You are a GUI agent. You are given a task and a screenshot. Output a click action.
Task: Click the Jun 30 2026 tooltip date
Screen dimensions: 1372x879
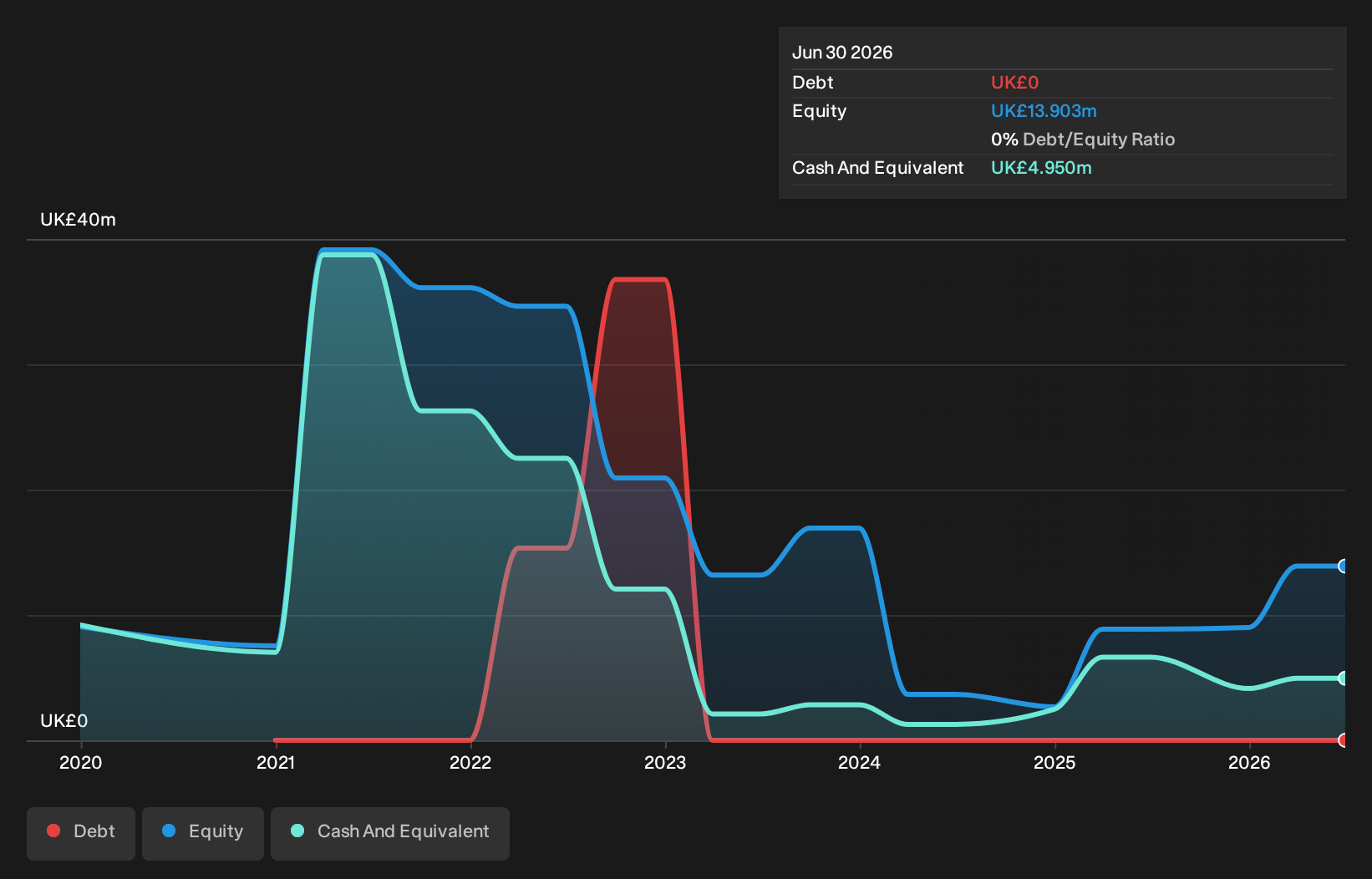(x=842, y=53)
